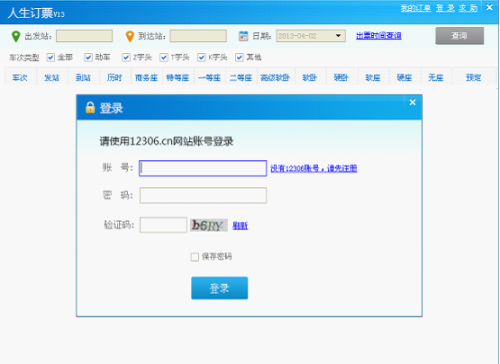The image size is (500, 364).
Task: Click the 刷新 captcha refresh link
Action: pyautogui.click(x=240, y=226)
